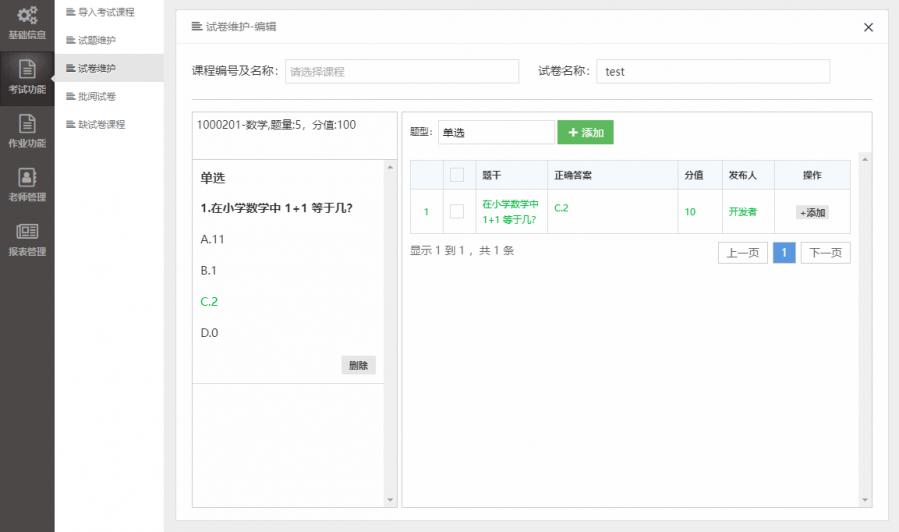Open the 课程编号及名称 course selector
Screen dimensions: 899x532
pos(402,71)
